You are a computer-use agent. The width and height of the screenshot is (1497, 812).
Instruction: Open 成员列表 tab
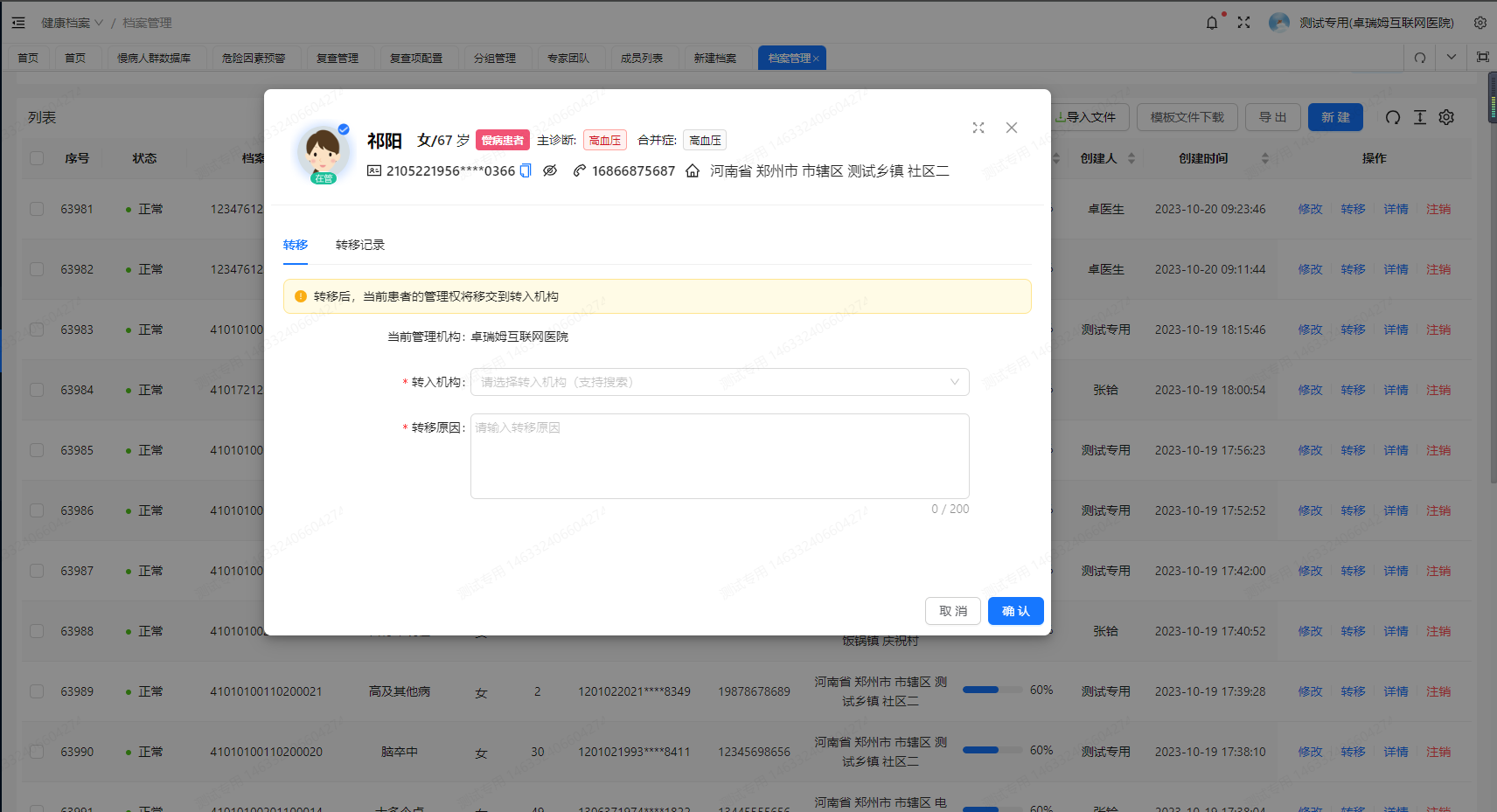(x=642, y=58)
